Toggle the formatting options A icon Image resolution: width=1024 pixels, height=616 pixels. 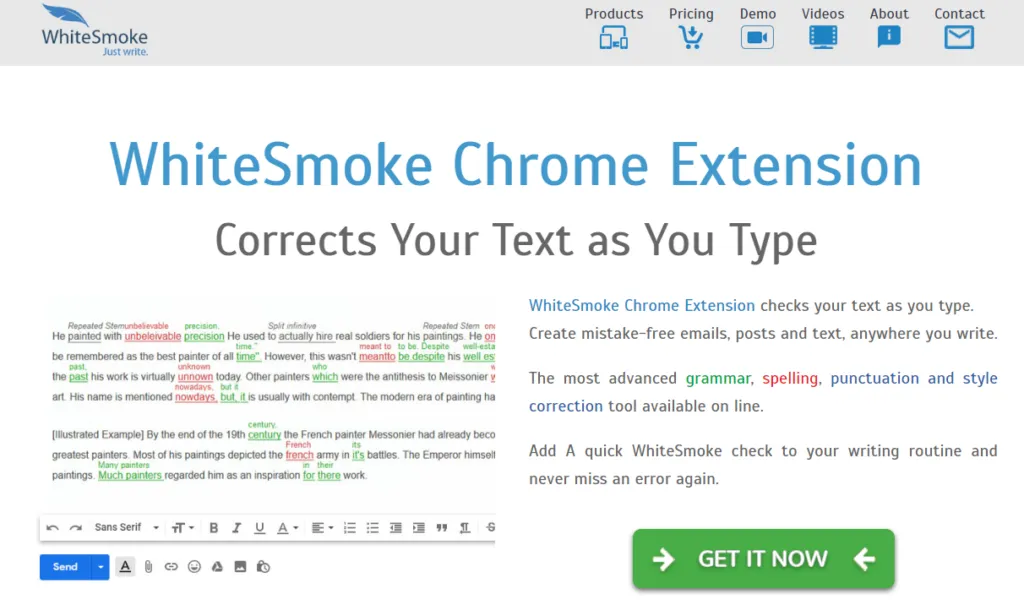point(125,567)
